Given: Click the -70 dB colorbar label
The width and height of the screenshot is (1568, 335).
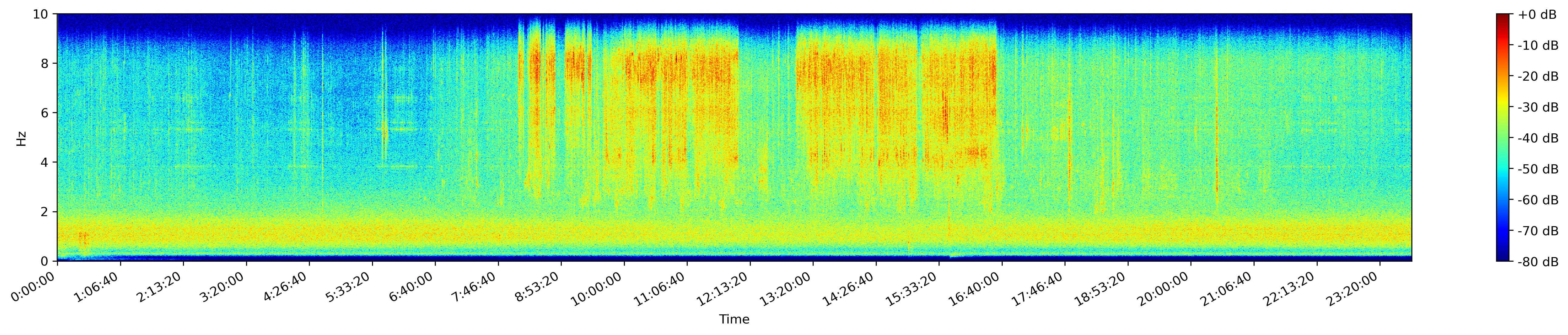Looking at the screenshot, I should [x=1538, y=232].
